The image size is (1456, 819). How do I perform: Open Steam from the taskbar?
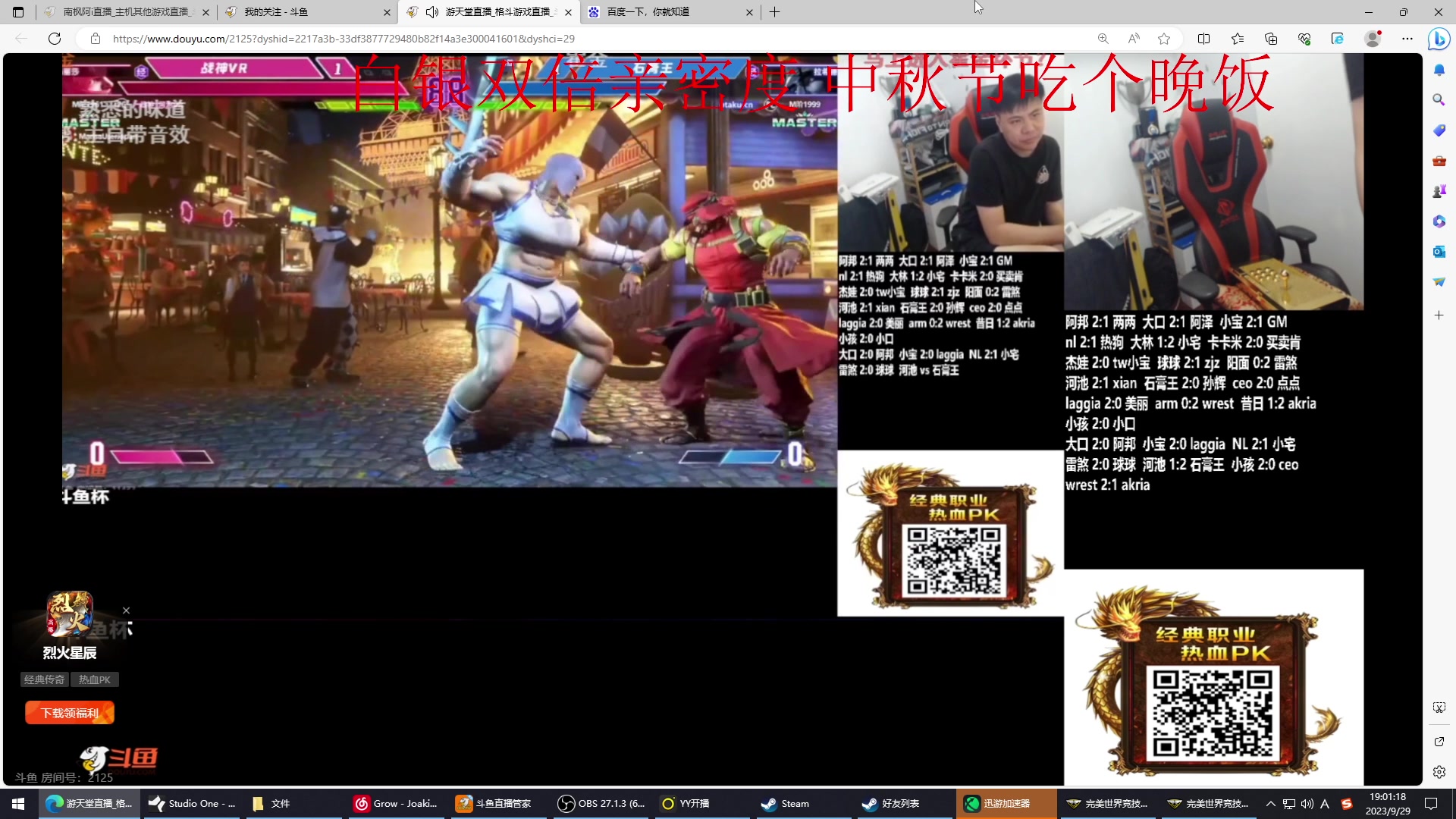coord(805,804)
